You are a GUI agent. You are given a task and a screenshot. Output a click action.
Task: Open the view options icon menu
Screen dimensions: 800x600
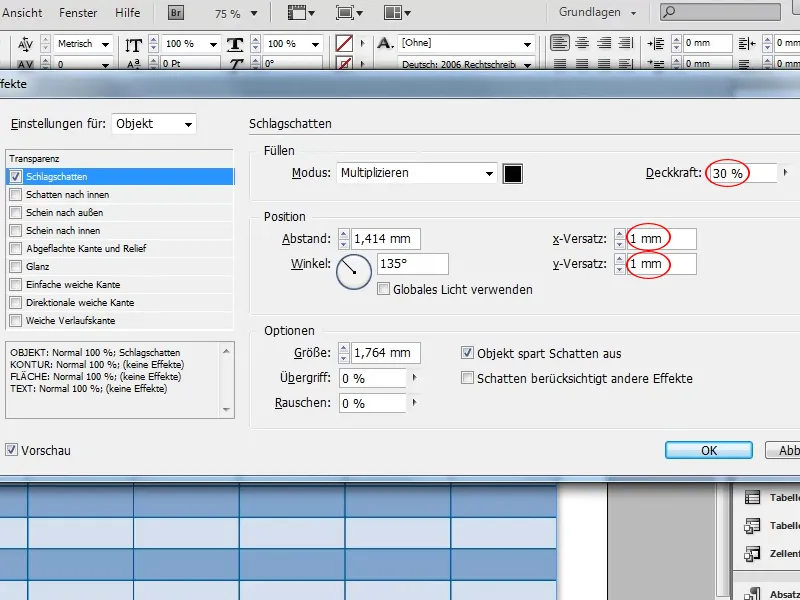301,13
